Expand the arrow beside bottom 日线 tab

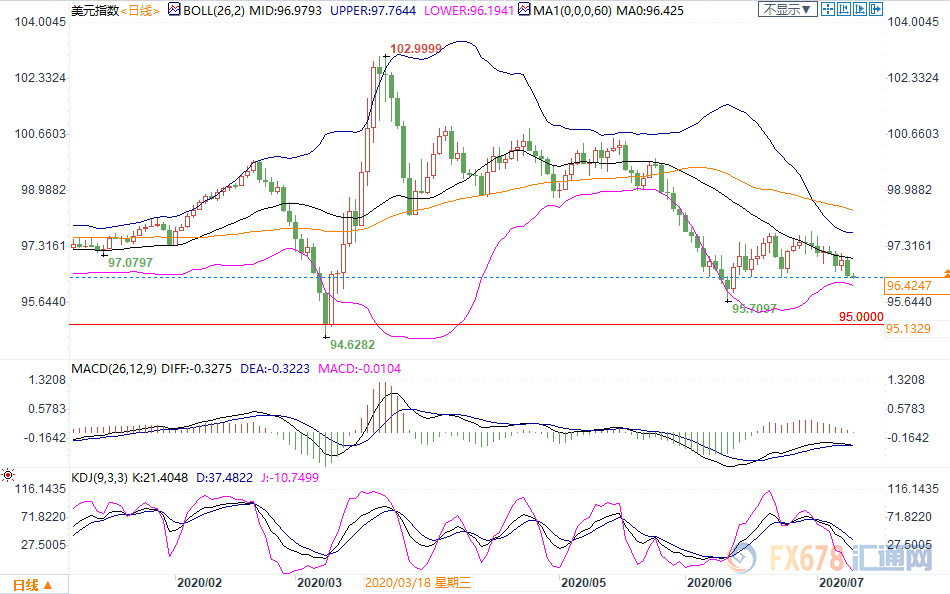click(46, 586)
